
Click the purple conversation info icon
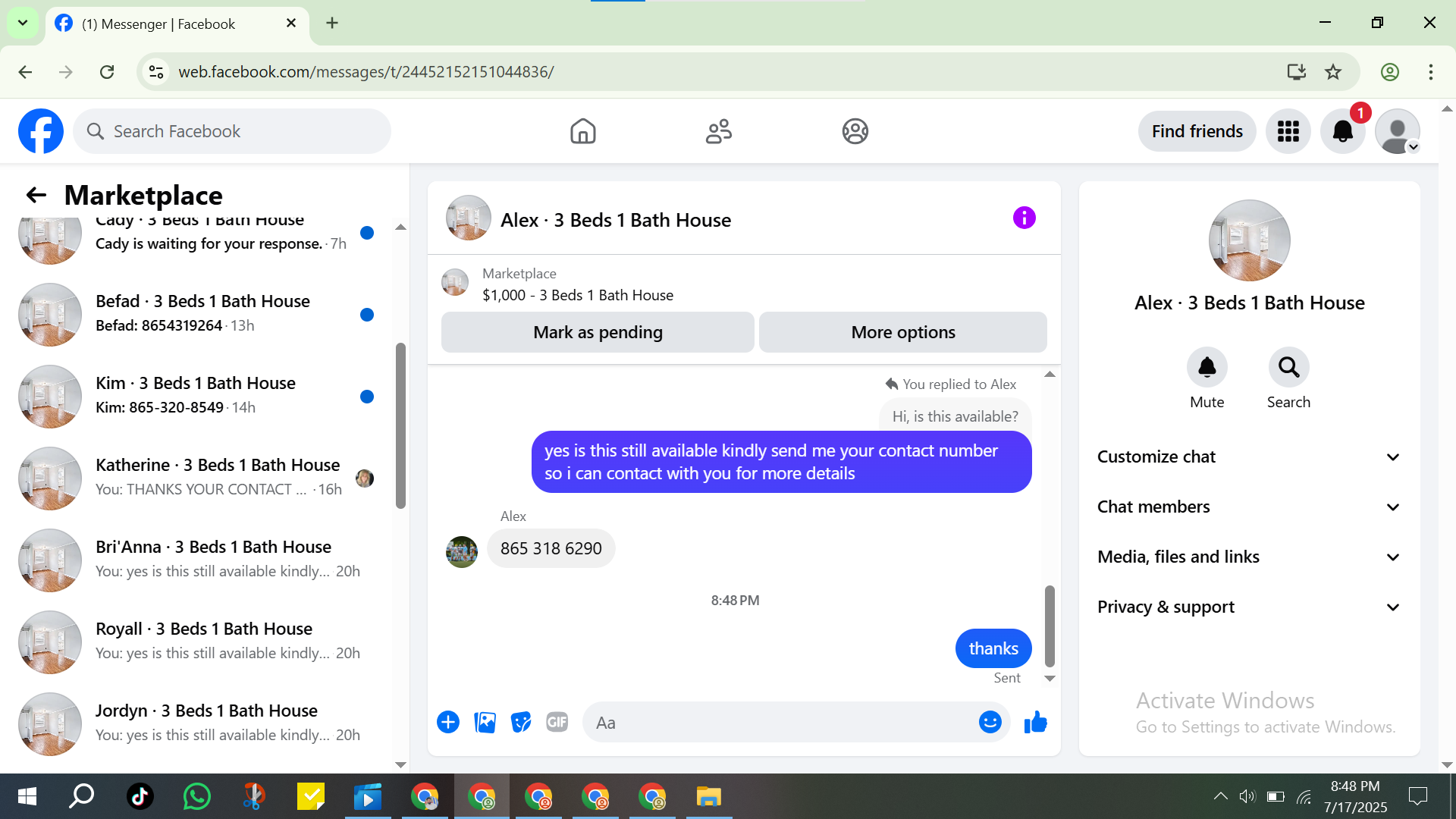[1024, 218]
